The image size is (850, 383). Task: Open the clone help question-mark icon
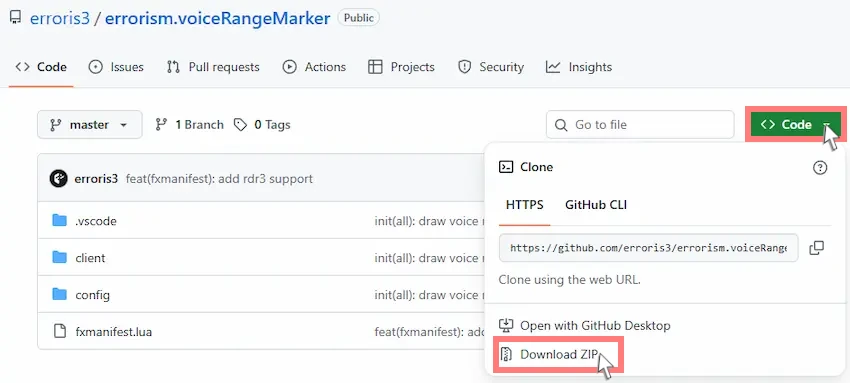click(820, 167)
